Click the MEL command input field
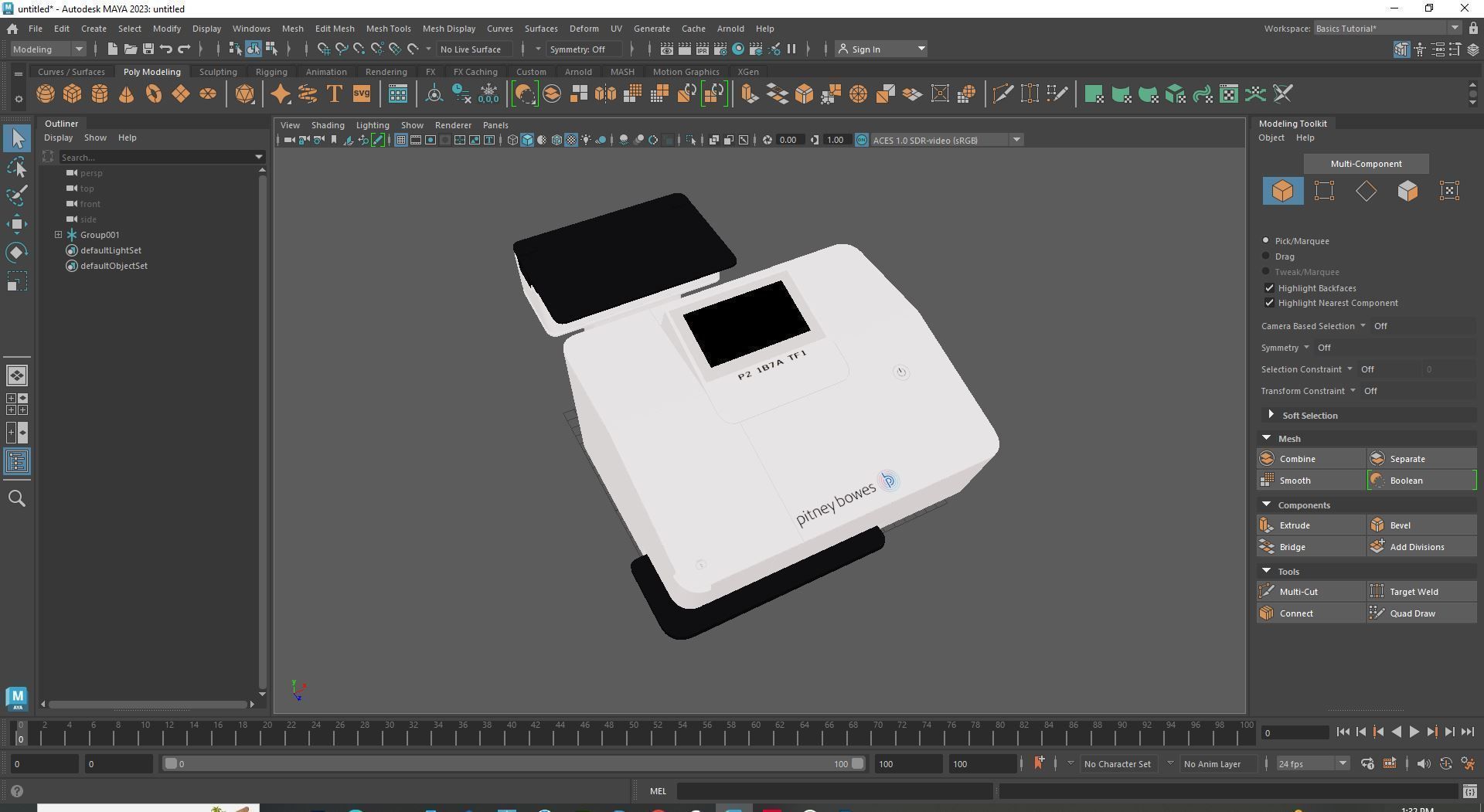The height and width of the screenshot is (812, 1484). pyautogui.click(x=835, y=791)
